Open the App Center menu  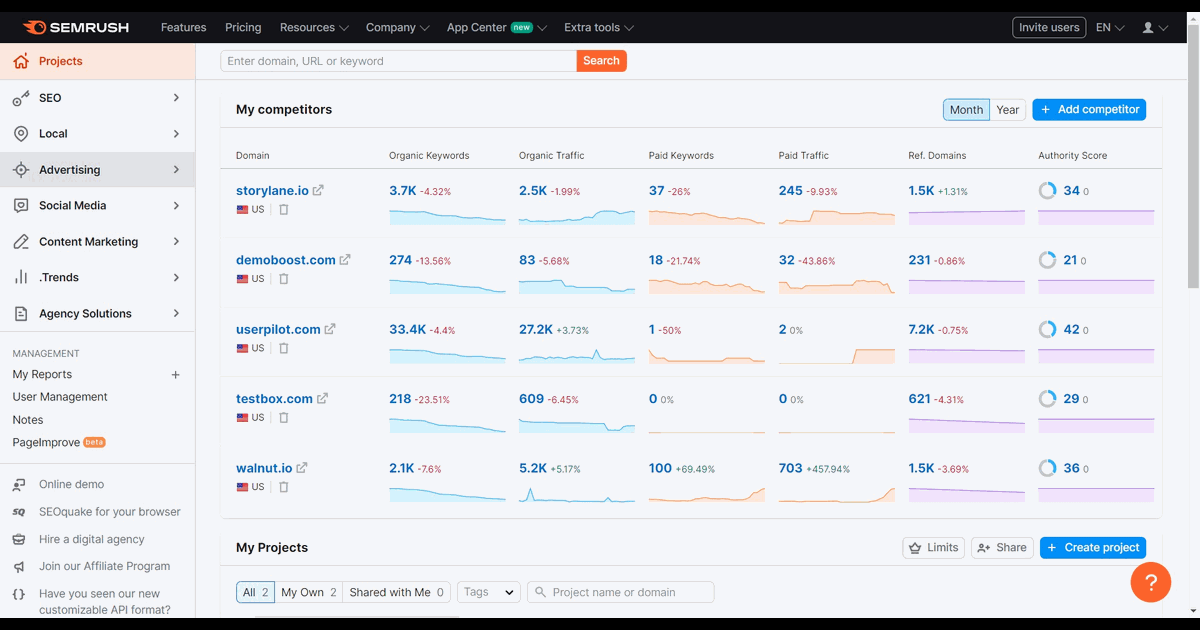coord(497,28)
